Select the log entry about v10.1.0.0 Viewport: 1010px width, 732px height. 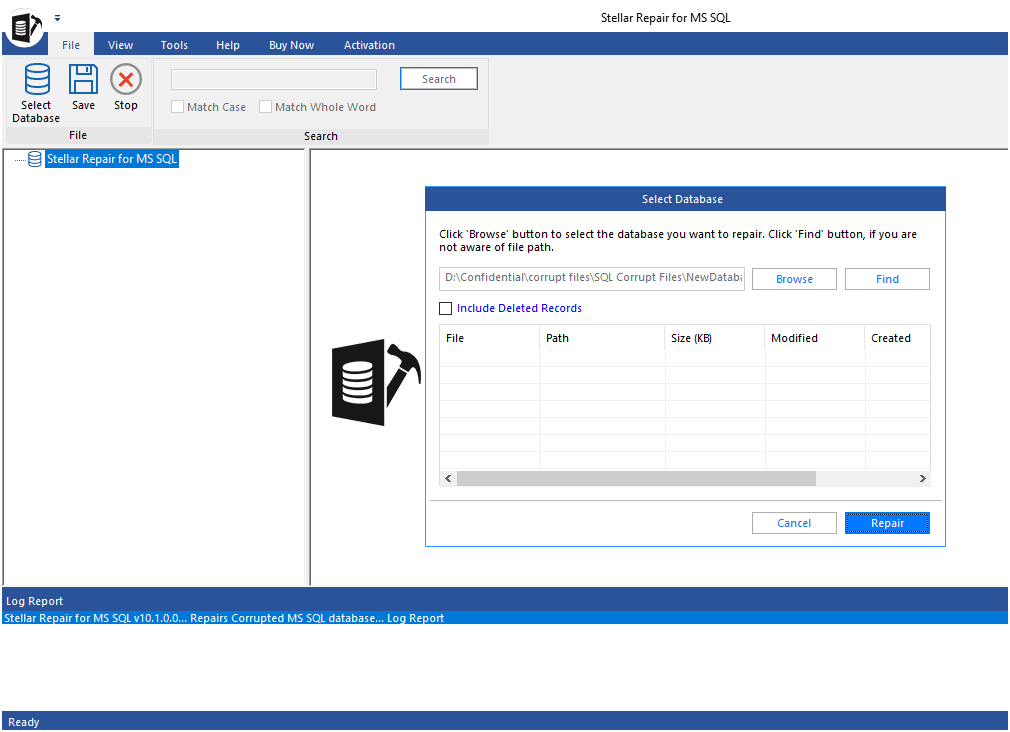coord(505,618)
